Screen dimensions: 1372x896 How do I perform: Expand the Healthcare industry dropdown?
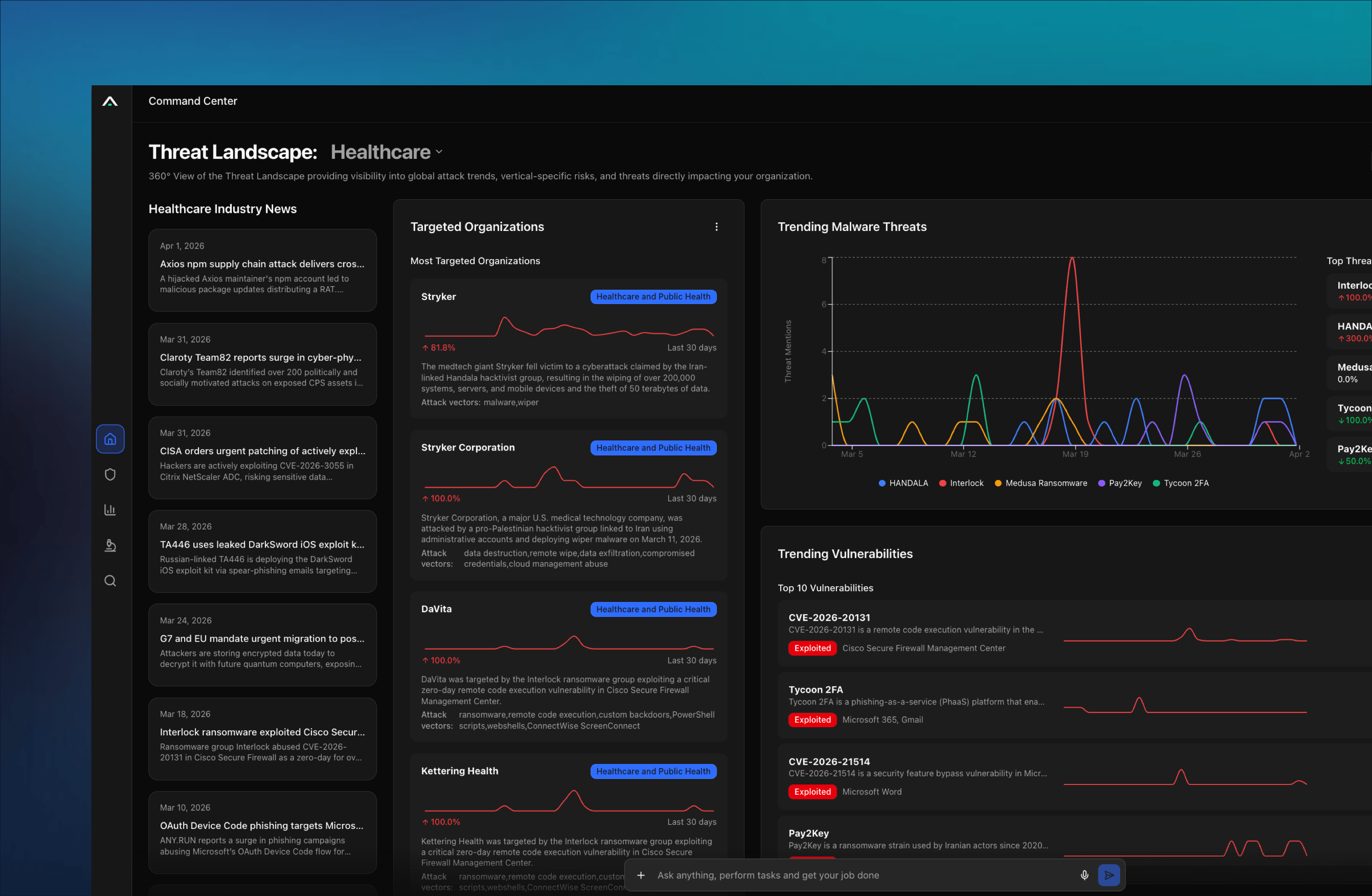pyautogui.click(x=386, y=152)
